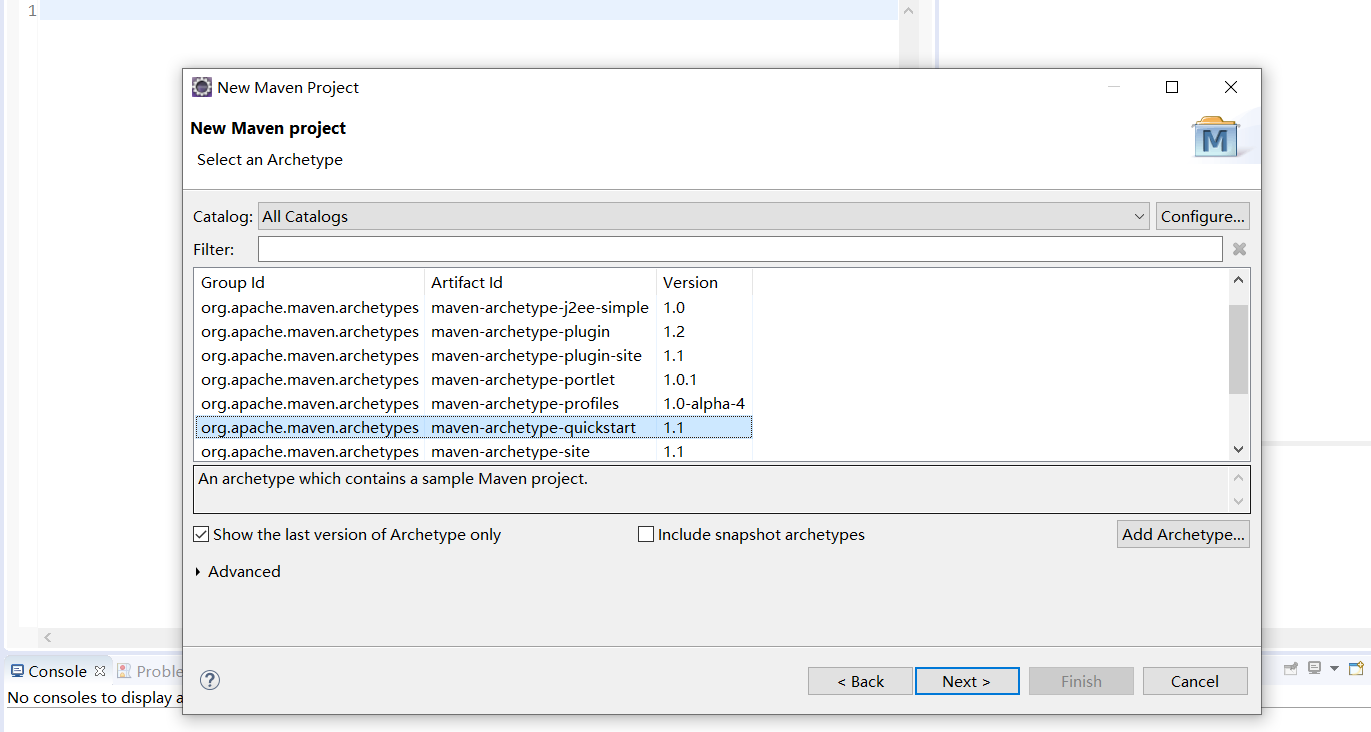
Task: Click the Add Archetype... button
Action: (1183, 534)
